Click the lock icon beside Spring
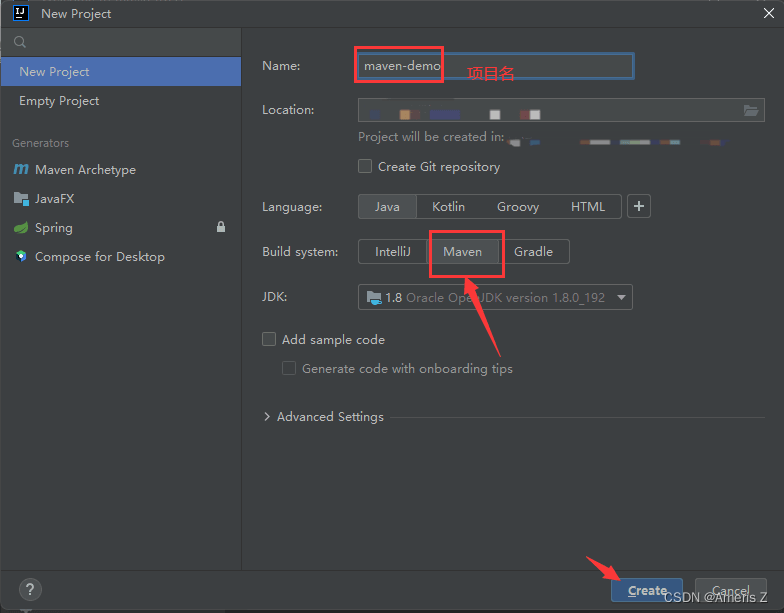This screenshot has height=613, width=784. pos(221,227)
